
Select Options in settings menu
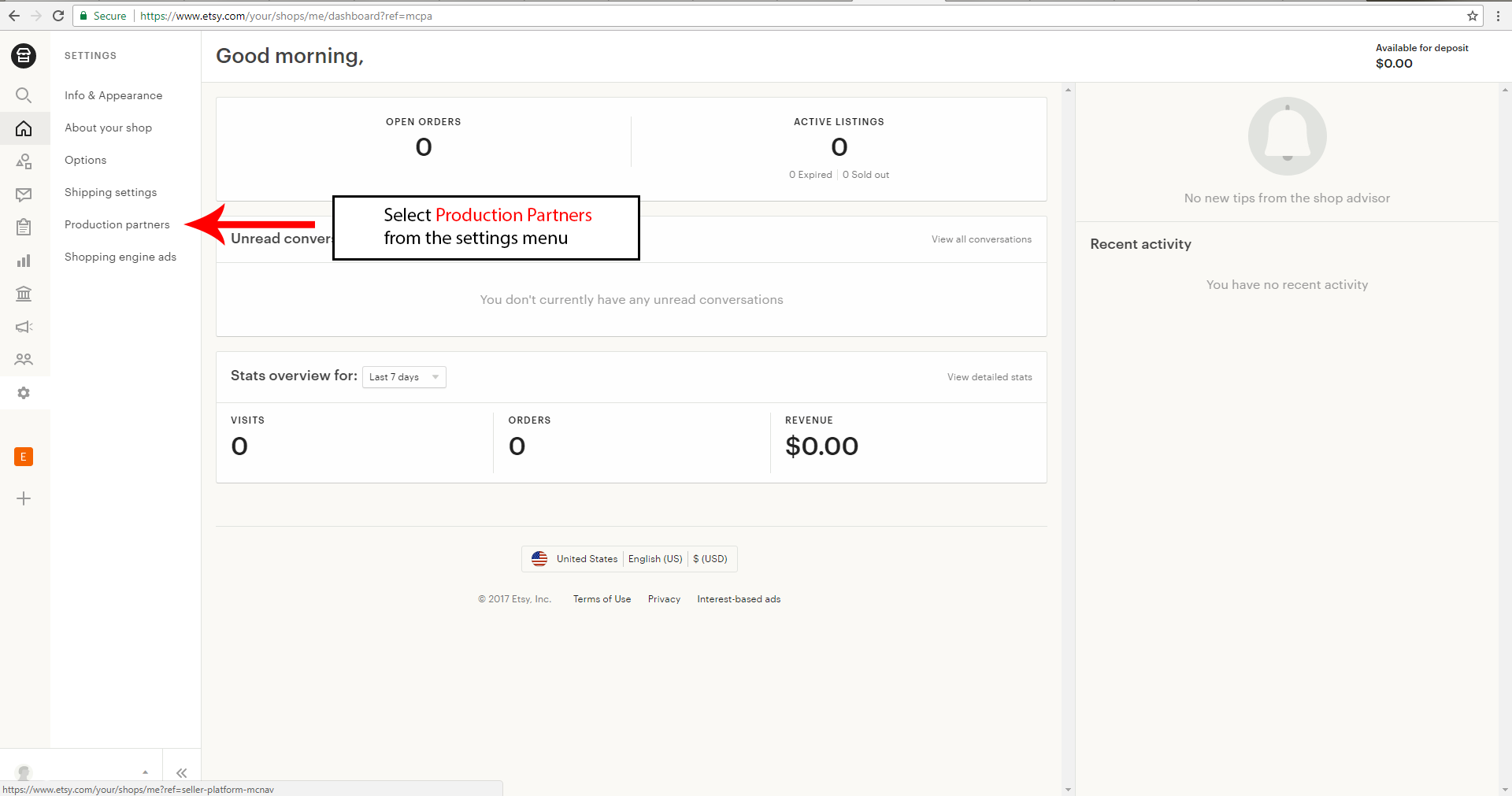(85, 160)
